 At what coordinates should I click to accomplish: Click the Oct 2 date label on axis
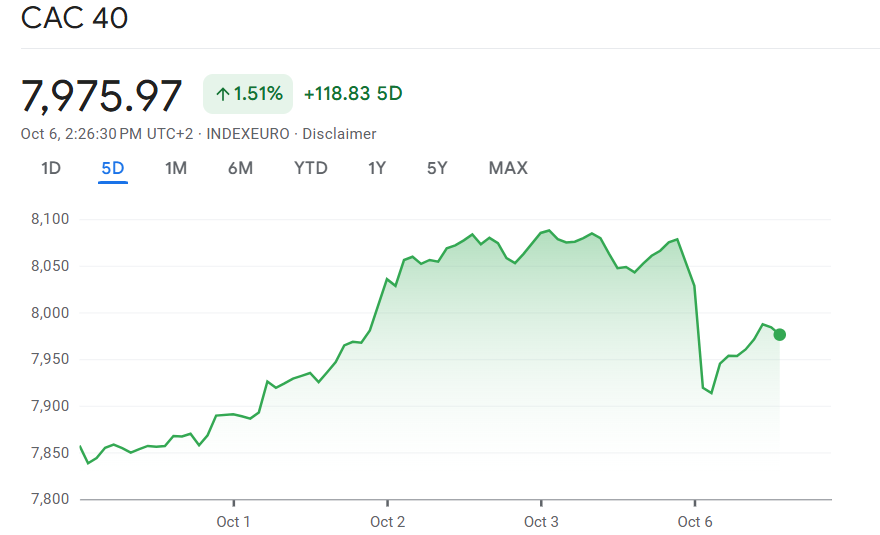[x=387, y=521]
